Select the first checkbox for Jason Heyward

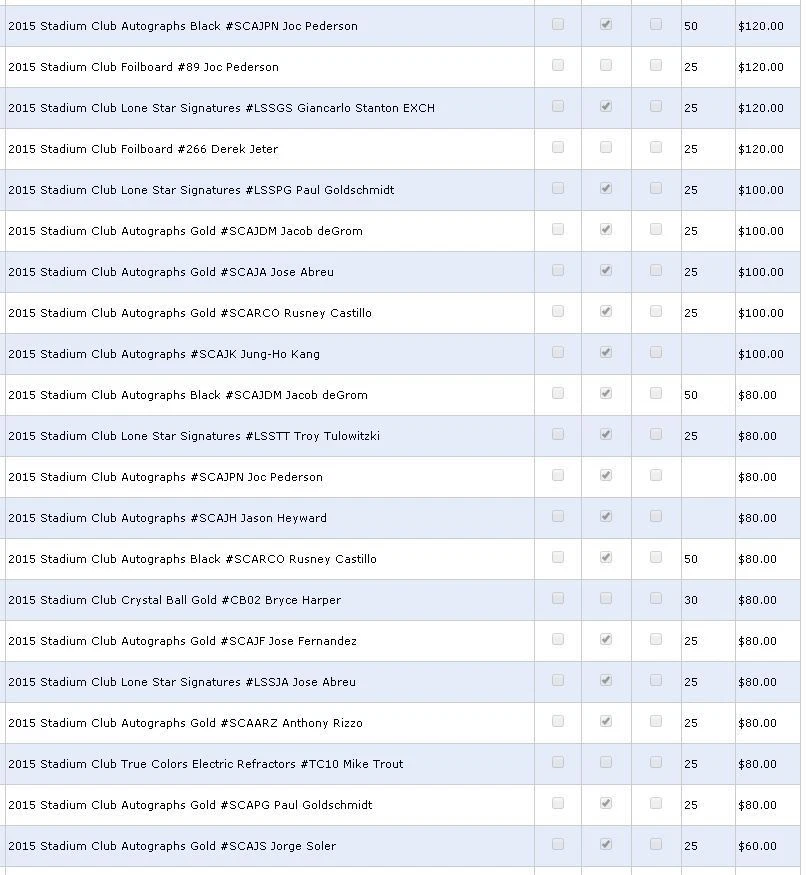558,516
